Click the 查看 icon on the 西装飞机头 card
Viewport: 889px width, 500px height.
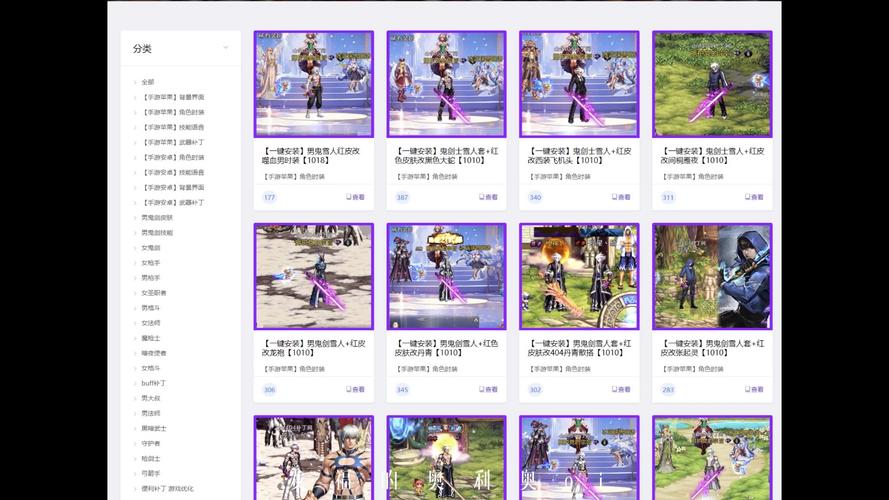621,197
